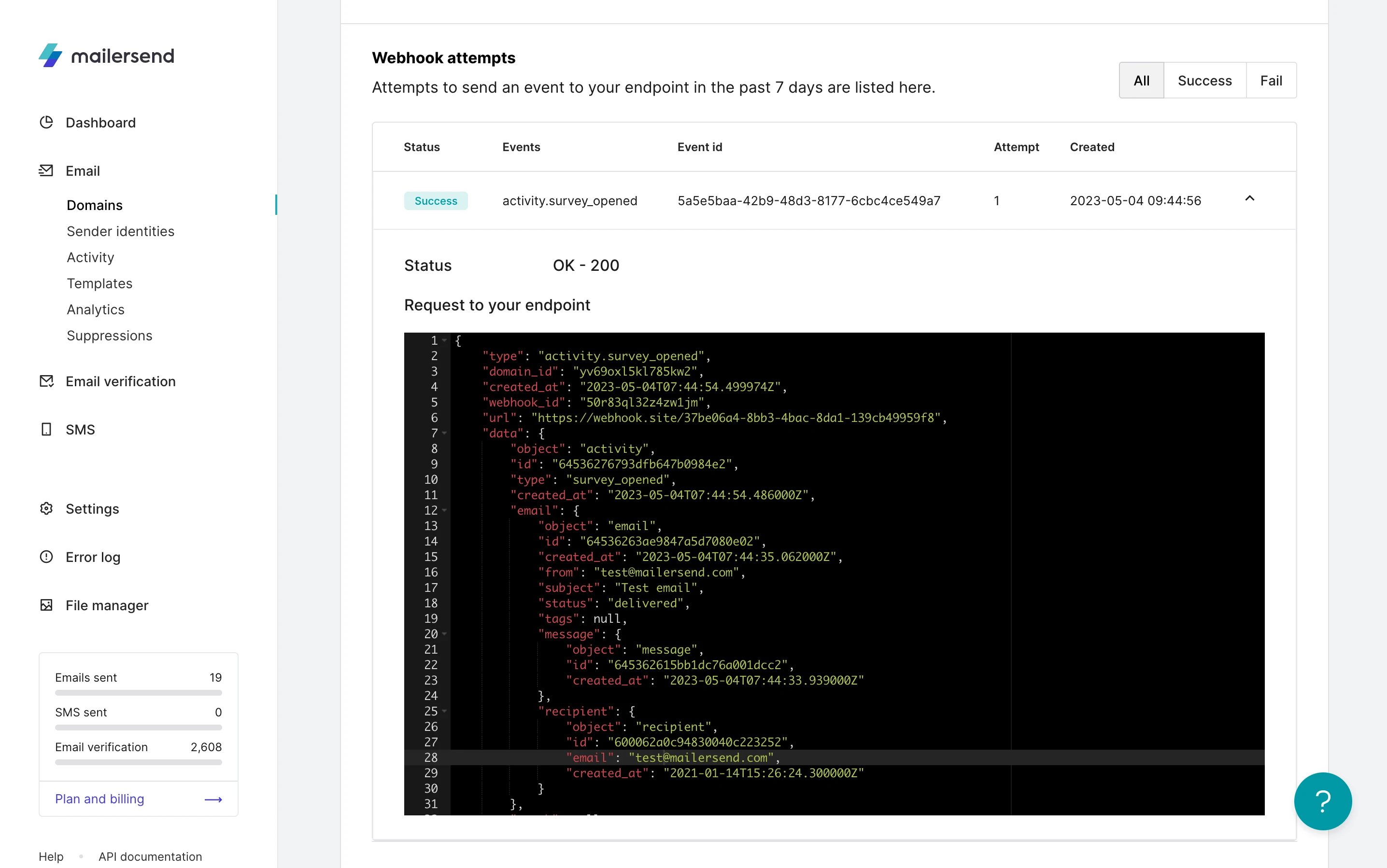Screen dimensions: 1387x868
Task: Click the Error log alert icon
Action: click(46, 557)
